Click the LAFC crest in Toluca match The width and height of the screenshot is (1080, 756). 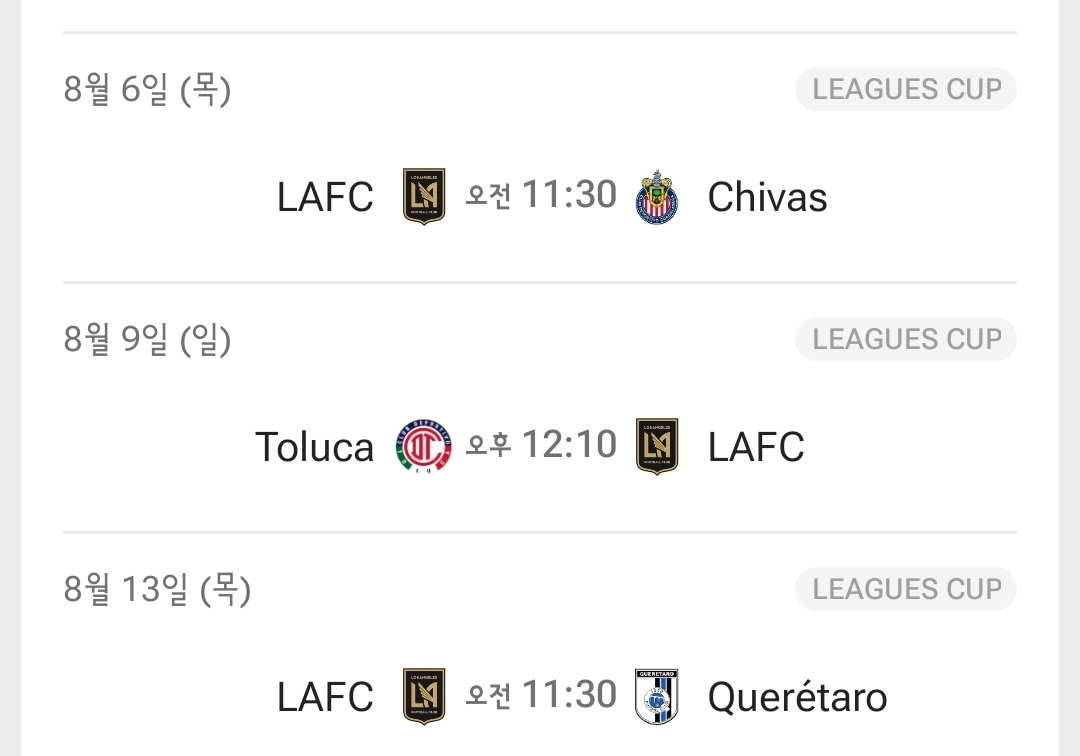[x=656, y=446]
